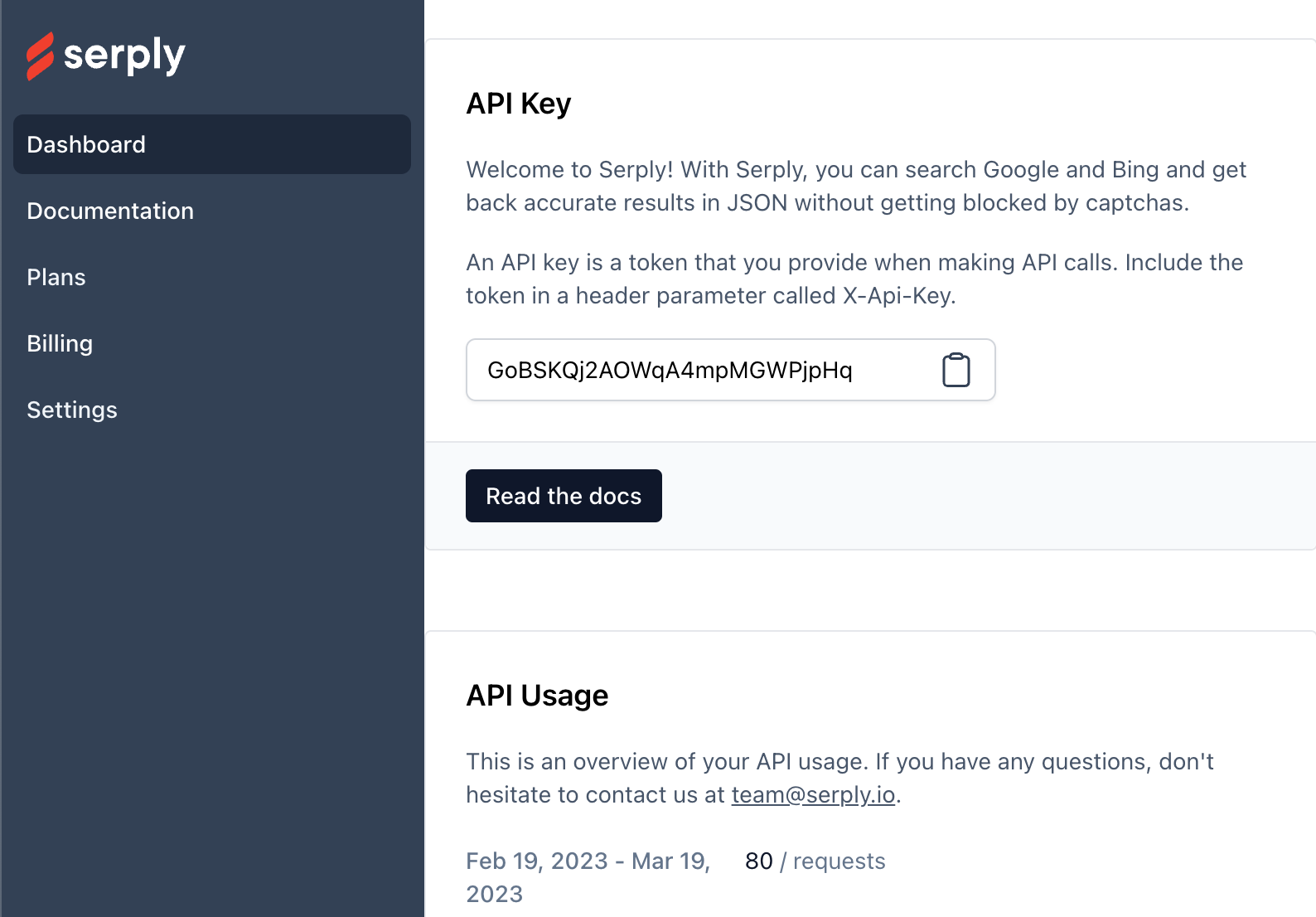Open the Dashboard sidebar item
This screenshot has height=917, width=1316.
[x=211, y=144]
